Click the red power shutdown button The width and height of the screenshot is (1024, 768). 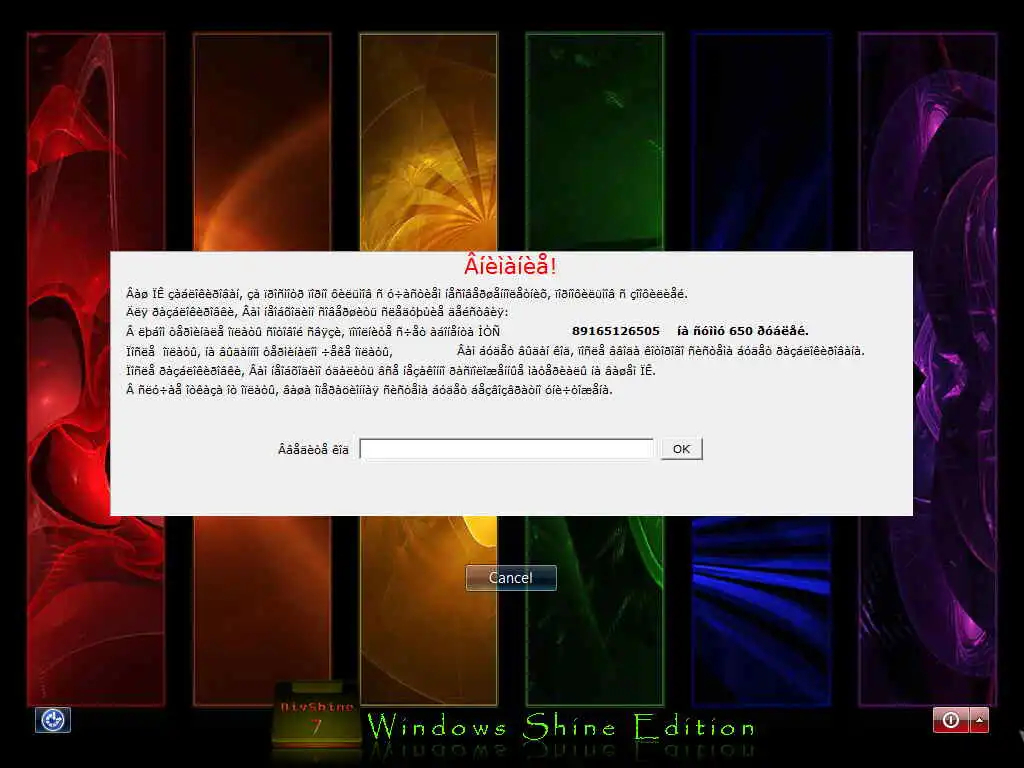(951, 720)
